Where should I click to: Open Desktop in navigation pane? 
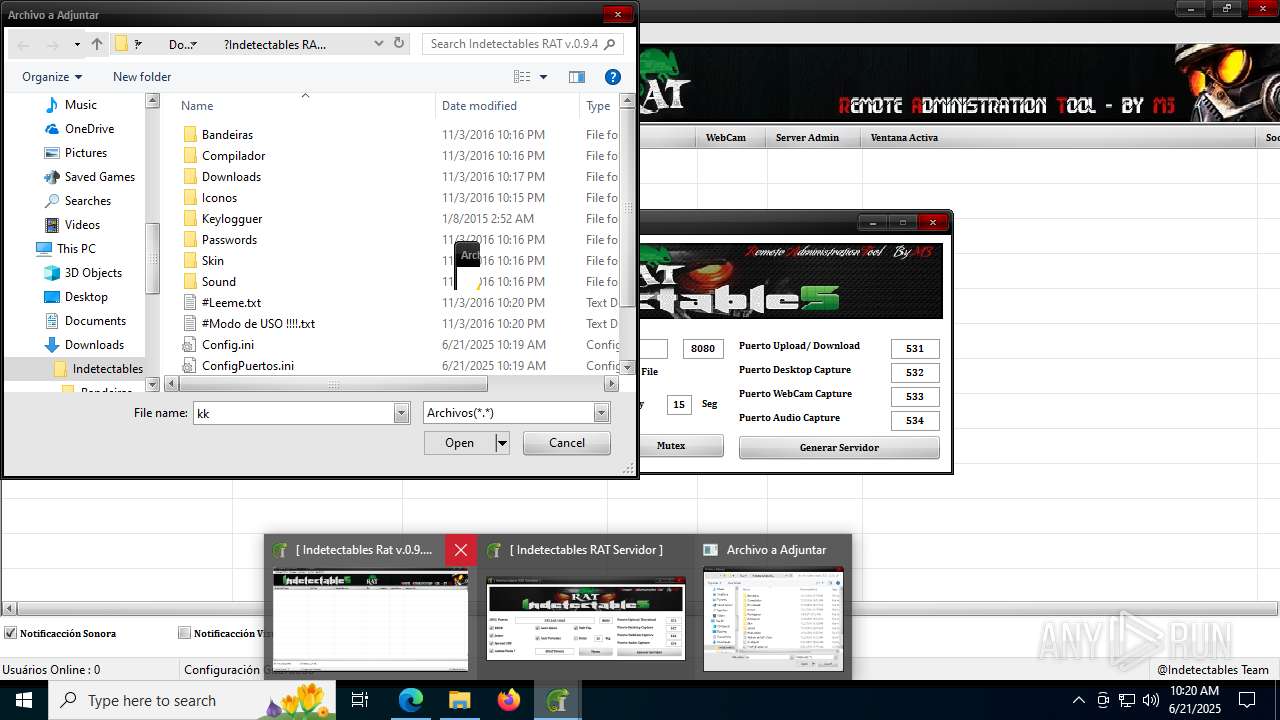coord(86,296)
